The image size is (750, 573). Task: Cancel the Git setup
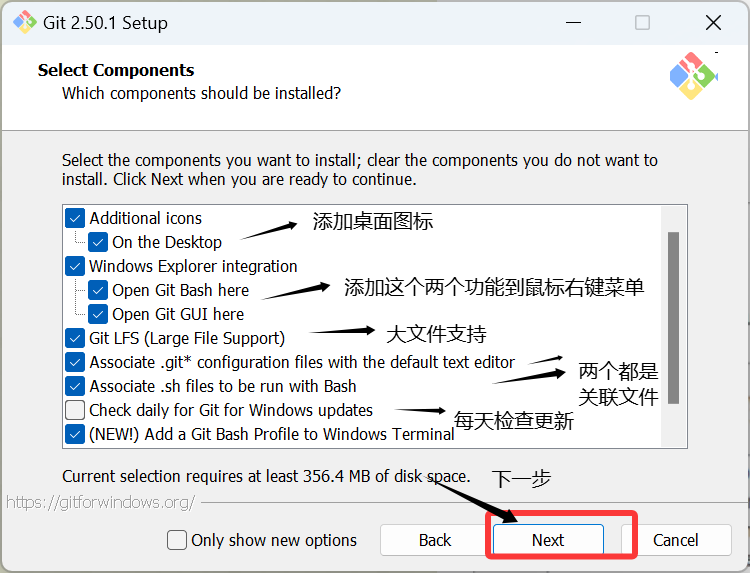coord(675,540)
